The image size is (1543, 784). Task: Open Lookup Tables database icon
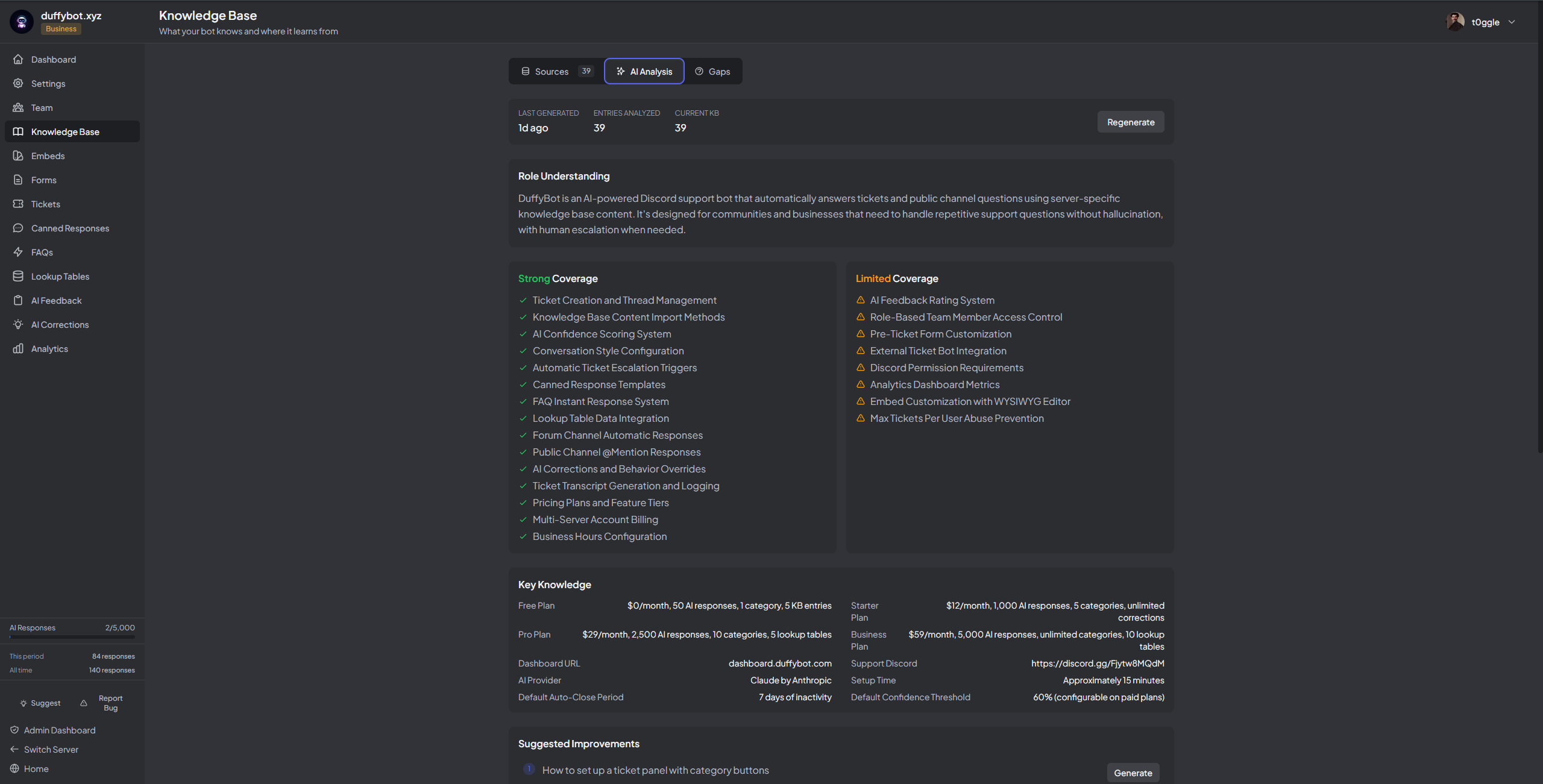click(18, 276)
